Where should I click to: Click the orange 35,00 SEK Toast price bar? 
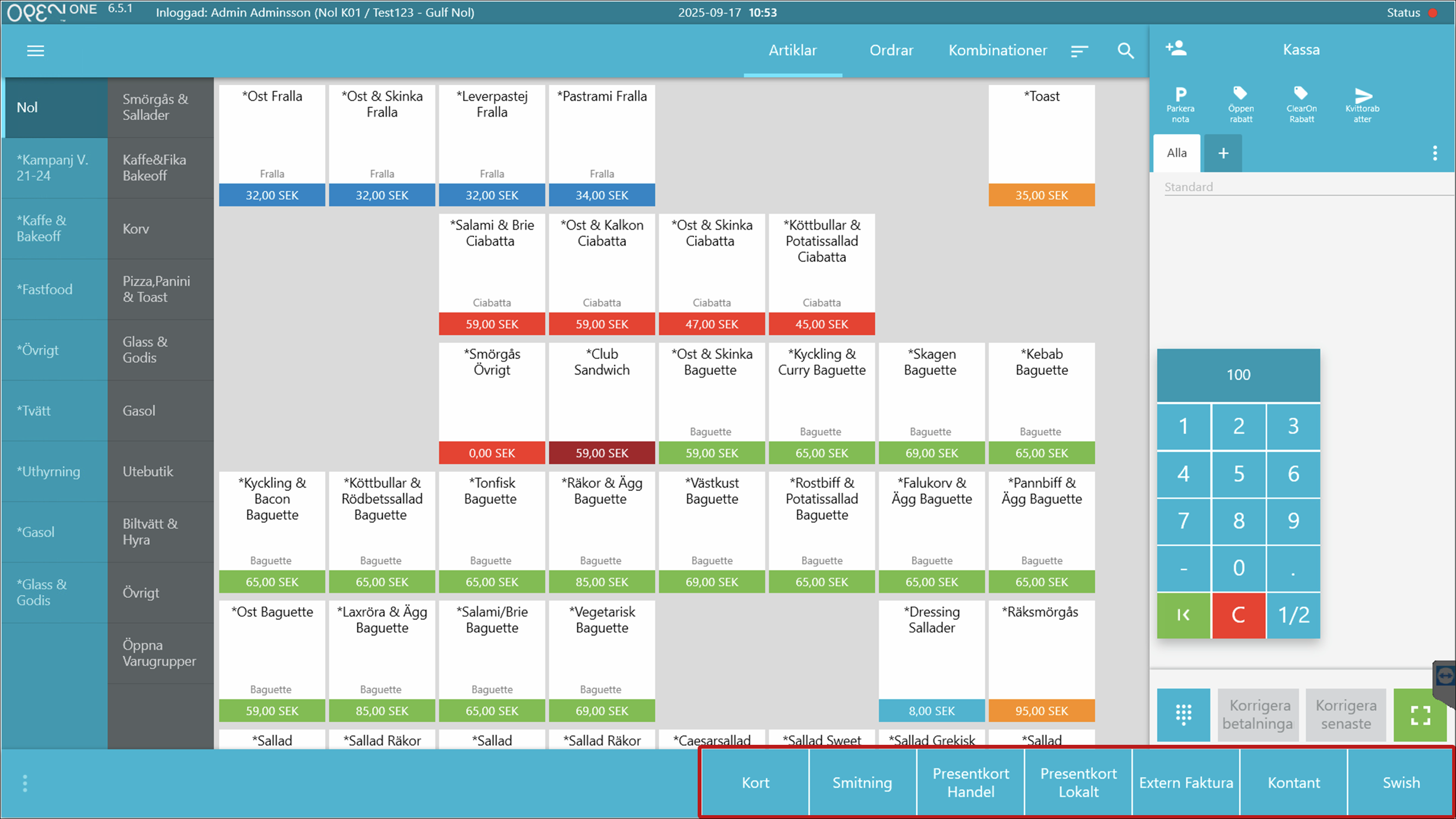click(1041, 195)
